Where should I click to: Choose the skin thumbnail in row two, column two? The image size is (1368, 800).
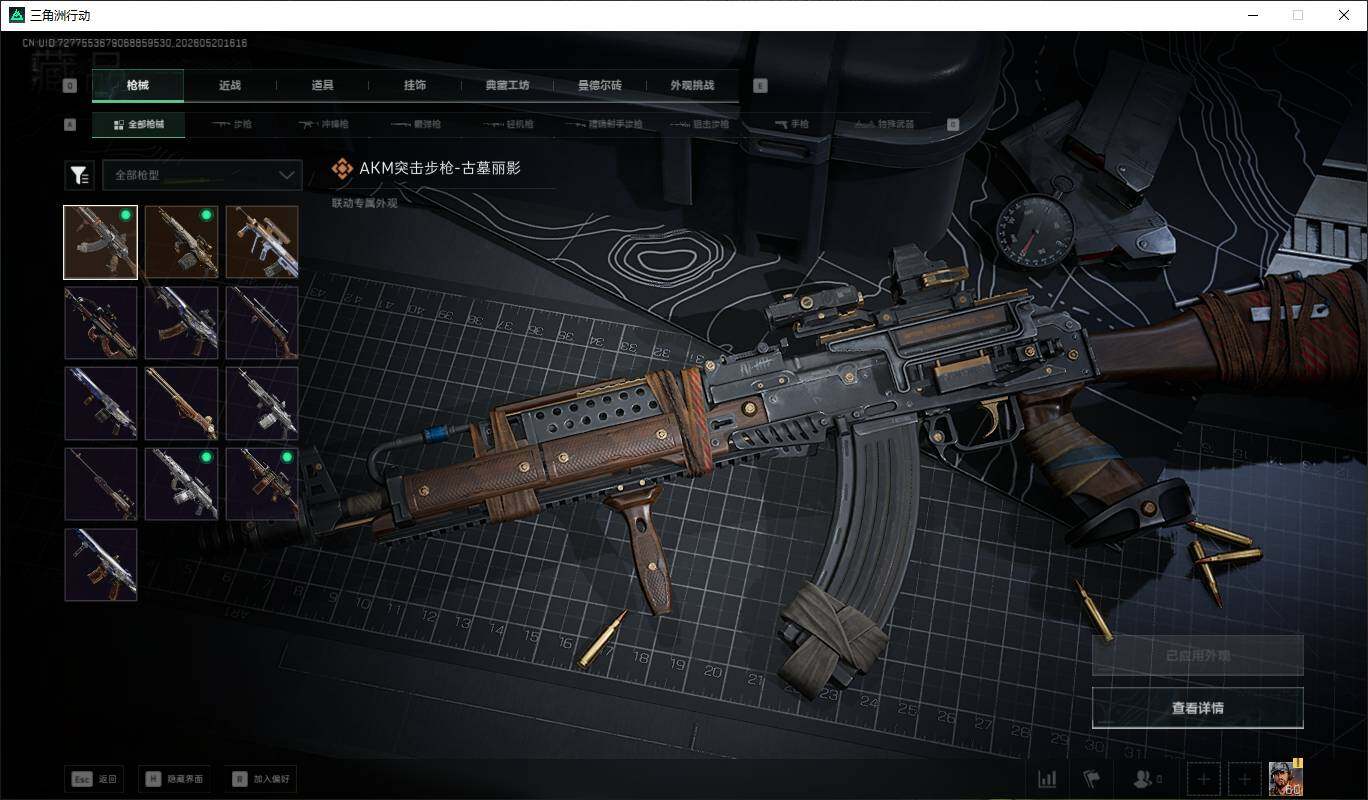coord(181,323)
